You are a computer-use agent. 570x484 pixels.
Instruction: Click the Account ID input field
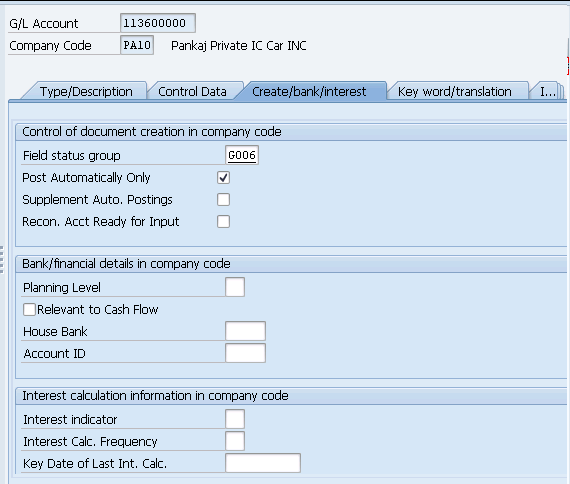245,353
